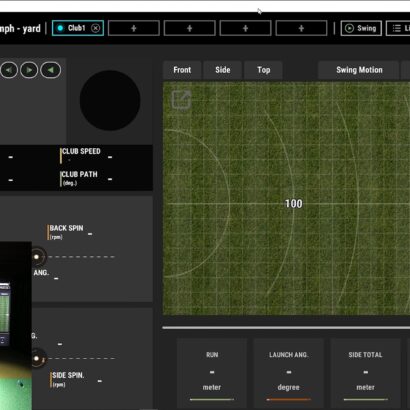Open the list icon button
The width and height of the screenshot is (410, 410).
(398, 28)
